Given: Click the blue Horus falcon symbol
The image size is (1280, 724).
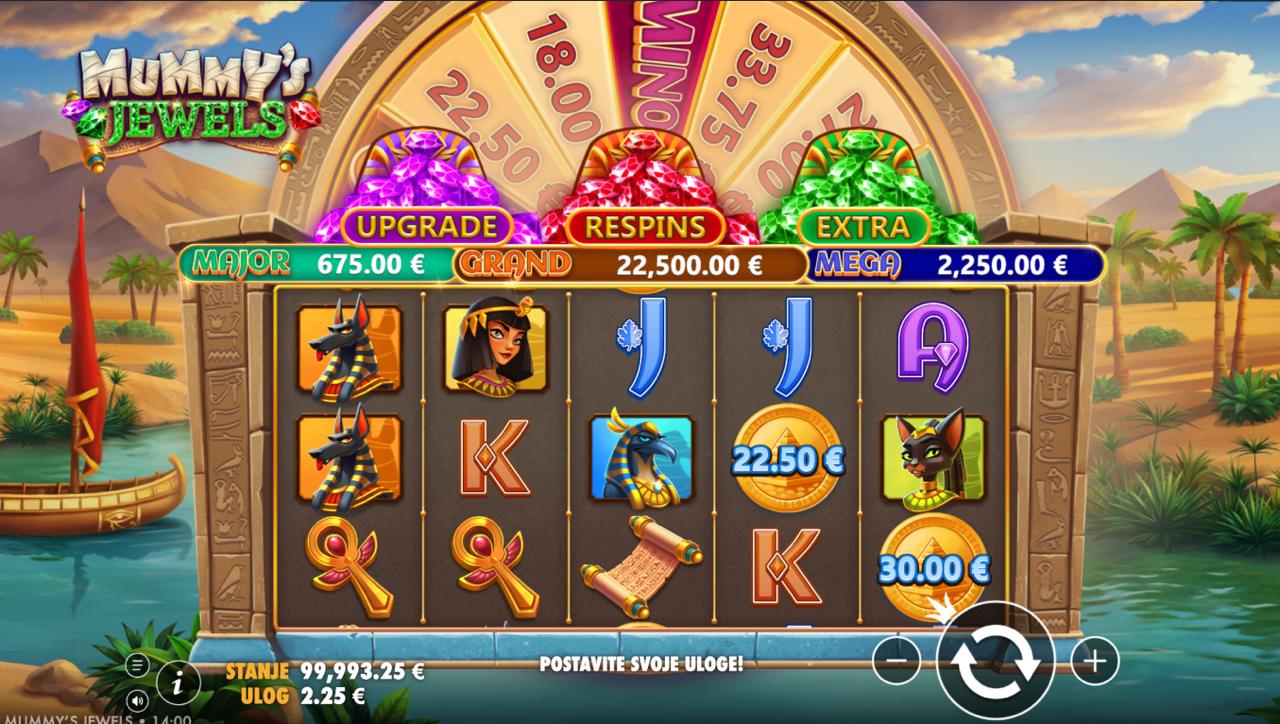Looking at the screenshot, I should point(643,458).
